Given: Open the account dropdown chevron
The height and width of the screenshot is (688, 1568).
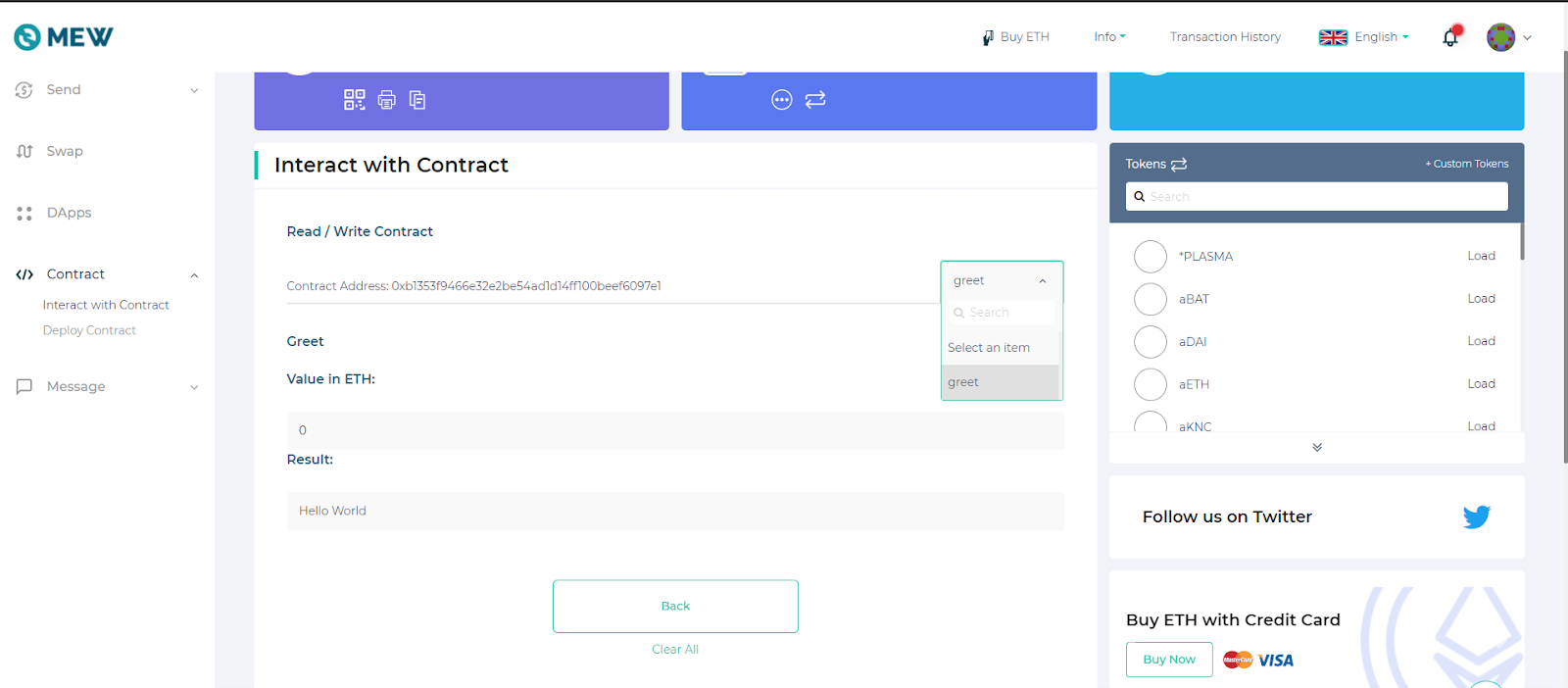Looking at the screenshot, I should pos(1527,38).
